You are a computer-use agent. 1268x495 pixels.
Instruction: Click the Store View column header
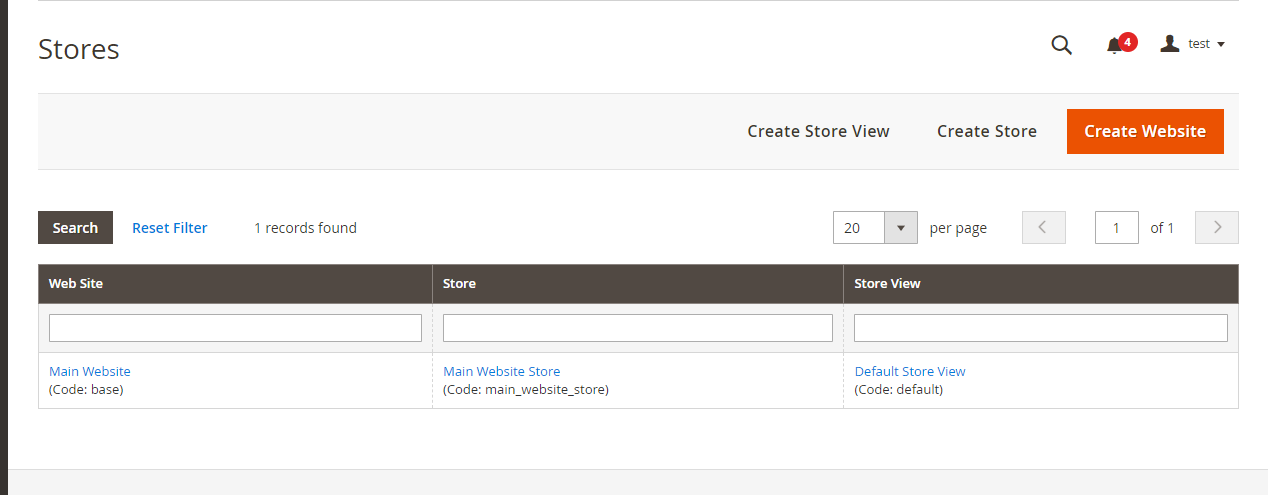pyautogui.click(x=1041, y=284)
